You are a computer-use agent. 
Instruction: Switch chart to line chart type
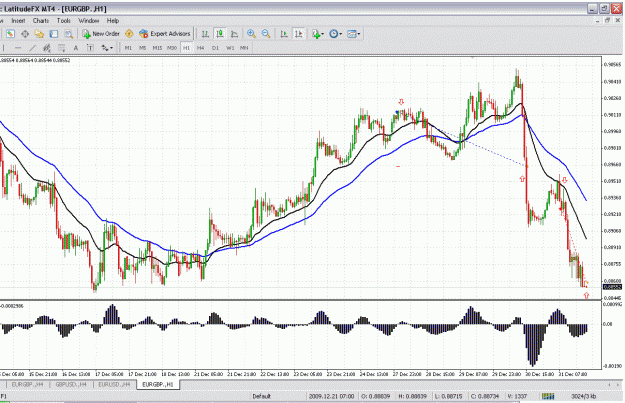(234, 34)
